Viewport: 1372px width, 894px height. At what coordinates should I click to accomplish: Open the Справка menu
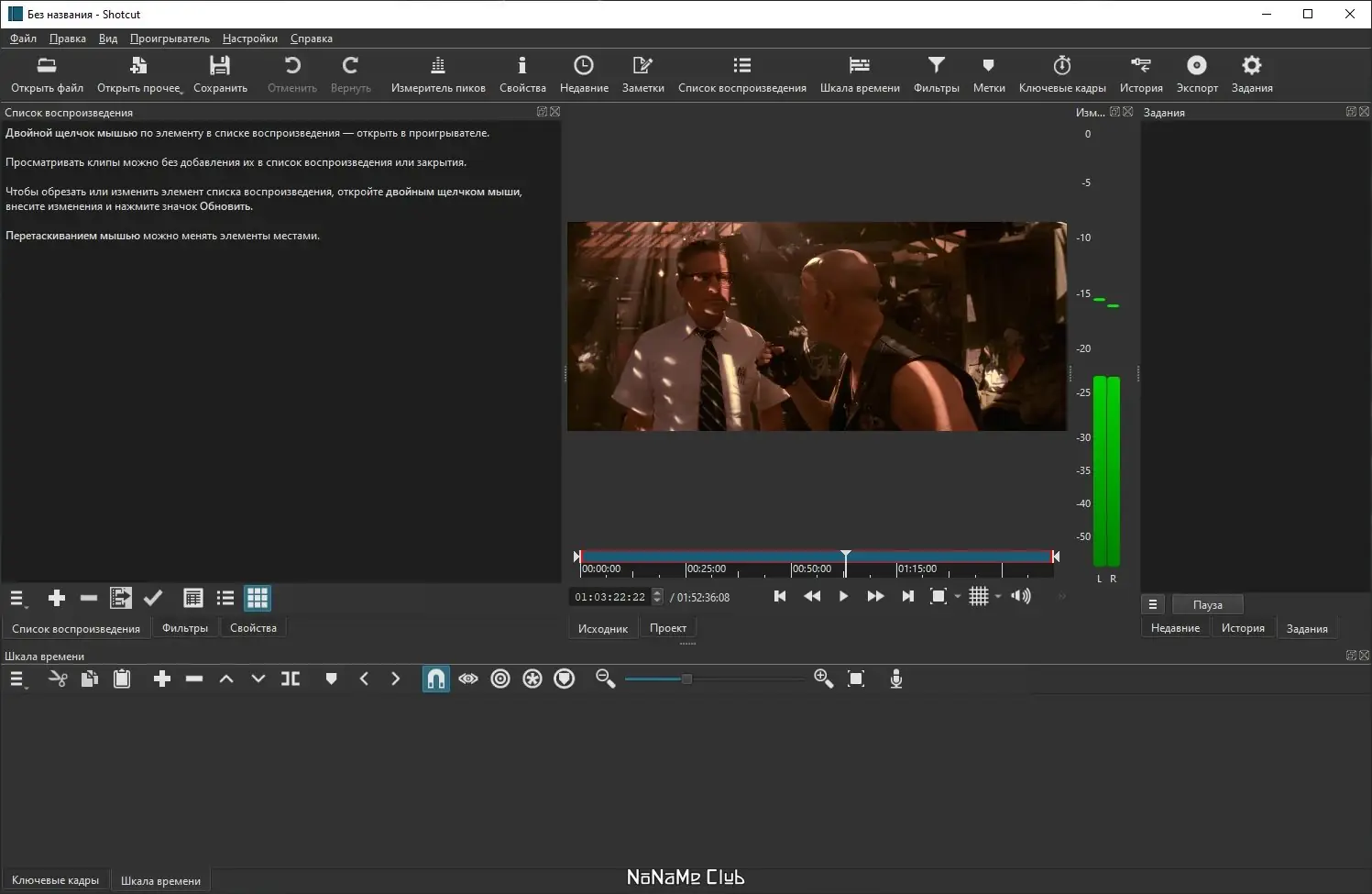pyautogui.click(x=312, y=39)
